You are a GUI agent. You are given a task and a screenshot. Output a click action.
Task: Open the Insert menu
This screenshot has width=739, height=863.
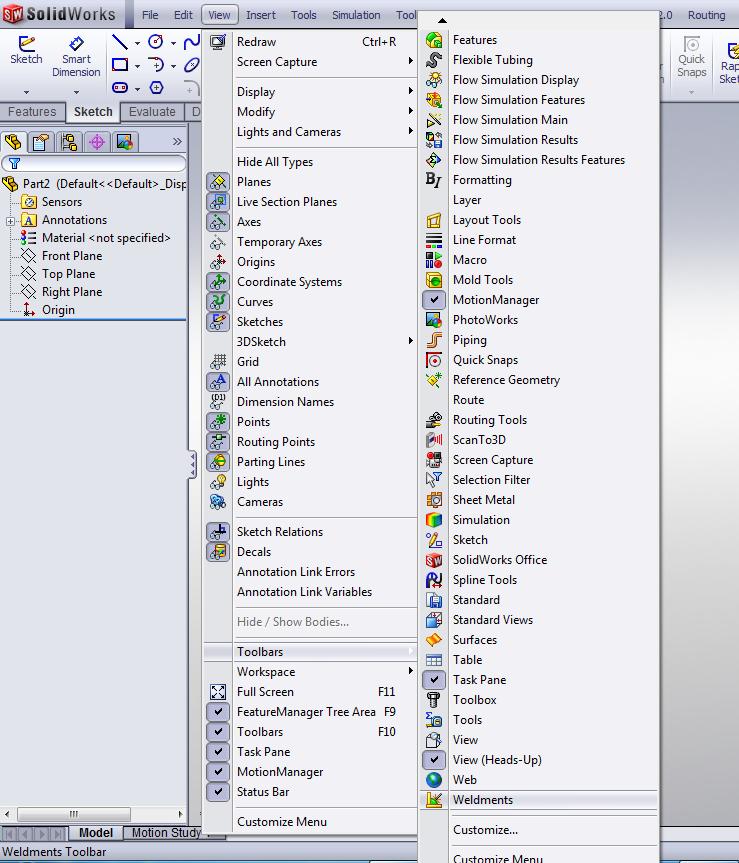(x=260, y=15)
